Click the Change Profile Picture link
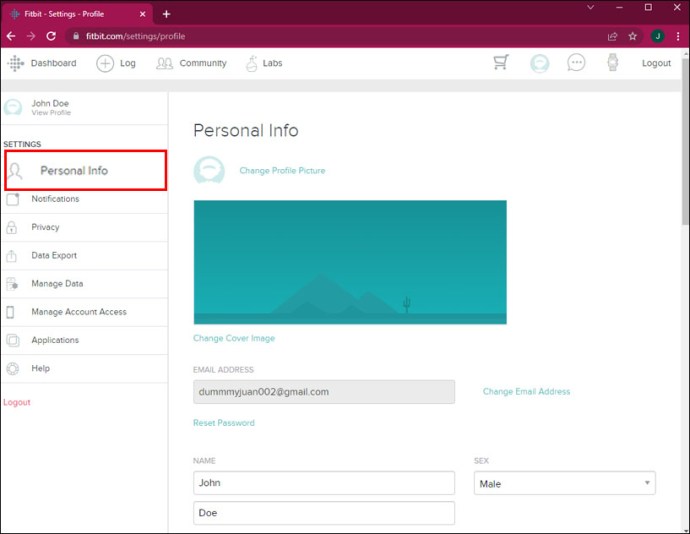This screenshot has height=534, width=690. click(x=282, y=170)
